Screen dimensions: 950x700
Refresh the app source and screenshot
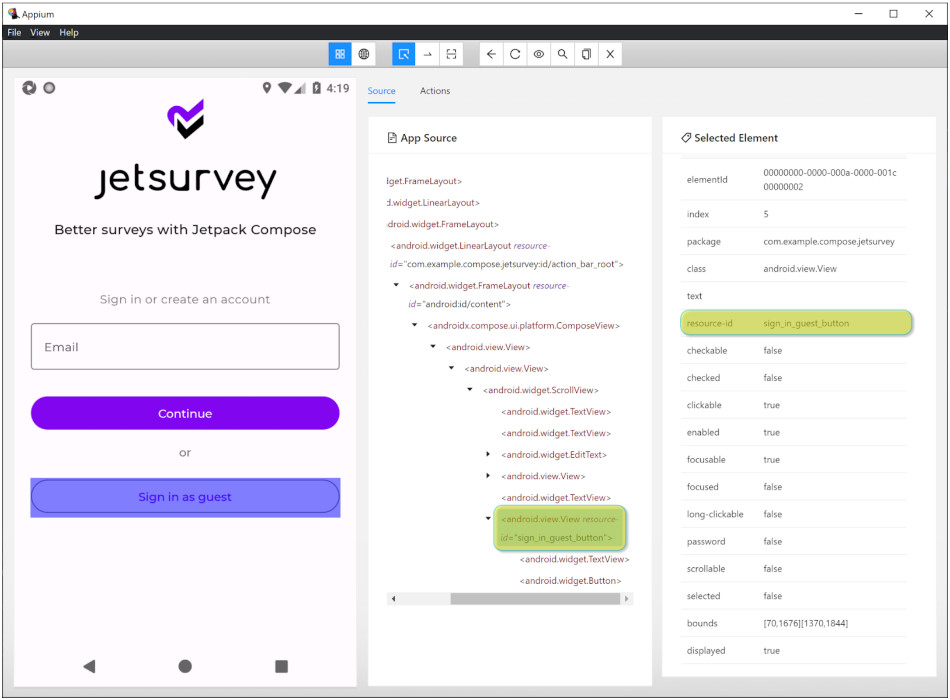[514, 54]
